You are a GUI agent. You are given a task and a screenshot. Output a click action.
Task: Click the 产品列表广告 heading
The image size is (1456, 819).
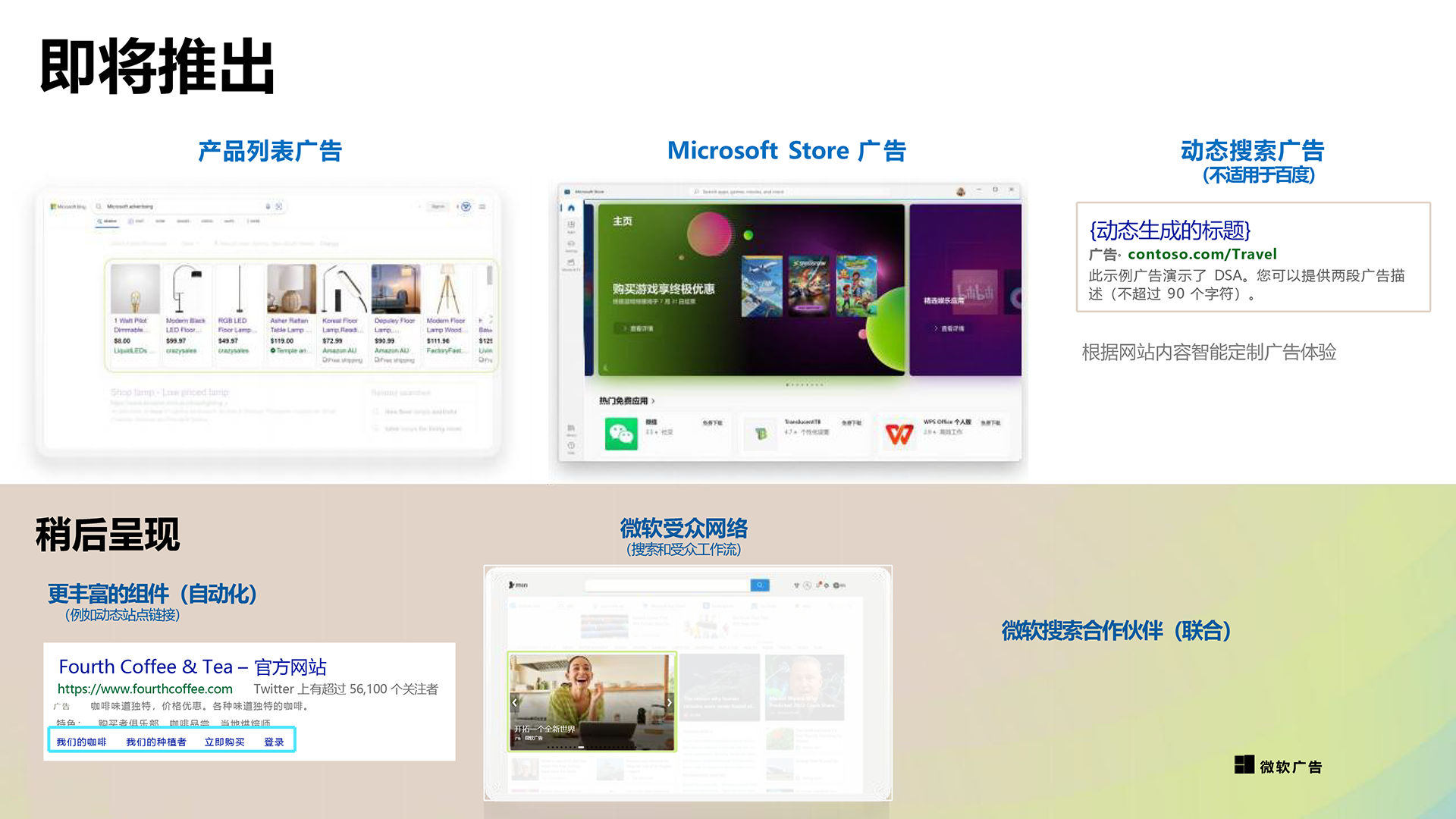(x=270, y=151)
